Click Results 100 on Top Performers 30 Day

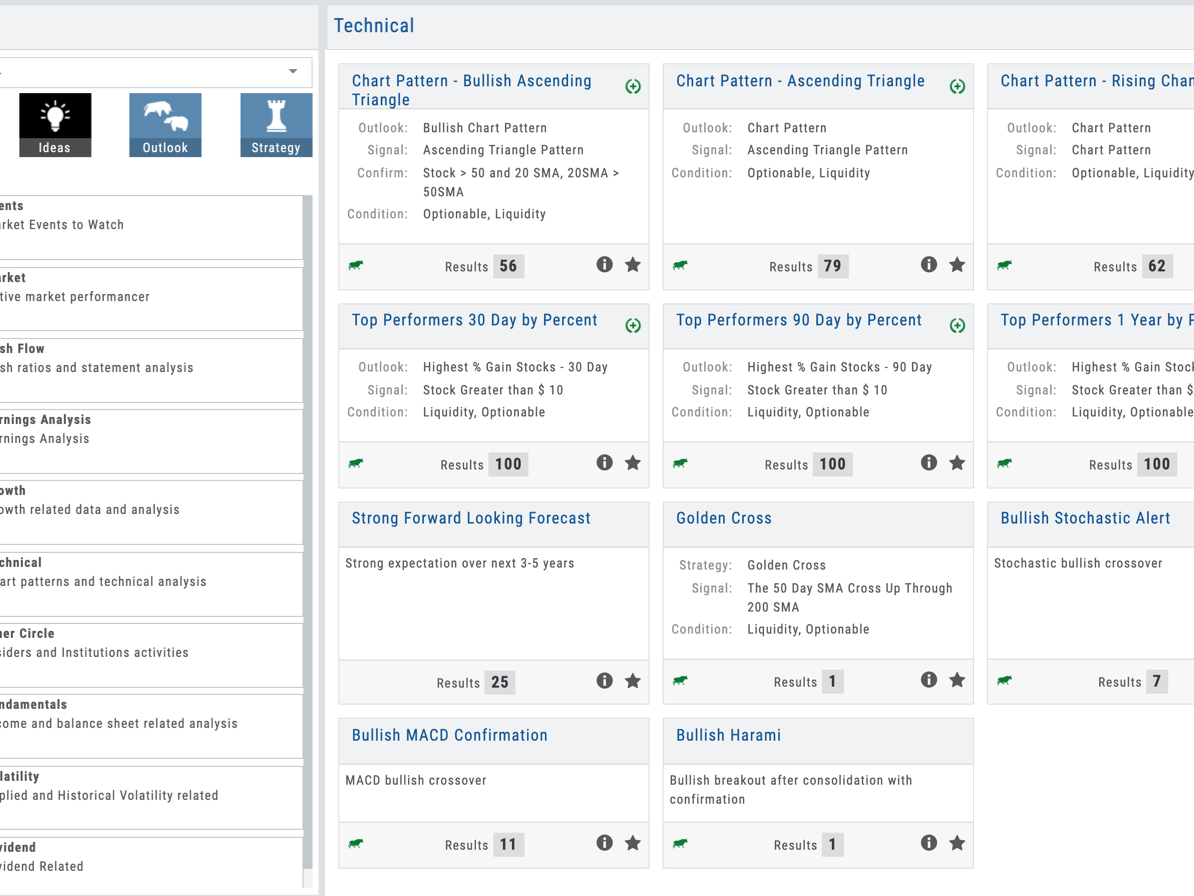click(x=508, y=464)
